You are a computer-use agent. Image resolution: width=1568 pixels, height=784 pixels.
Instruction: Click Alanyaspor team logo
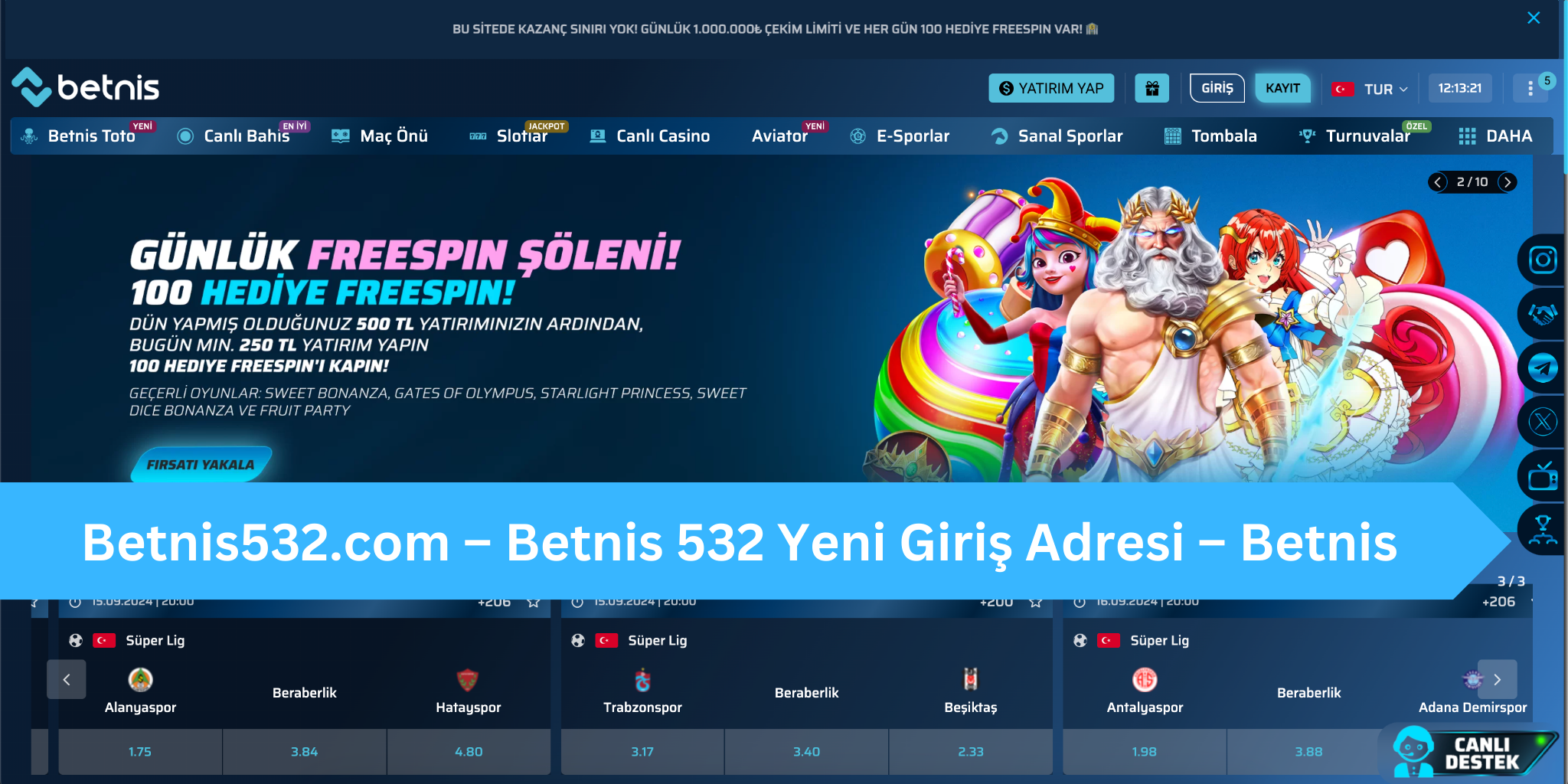coord(140,680)
